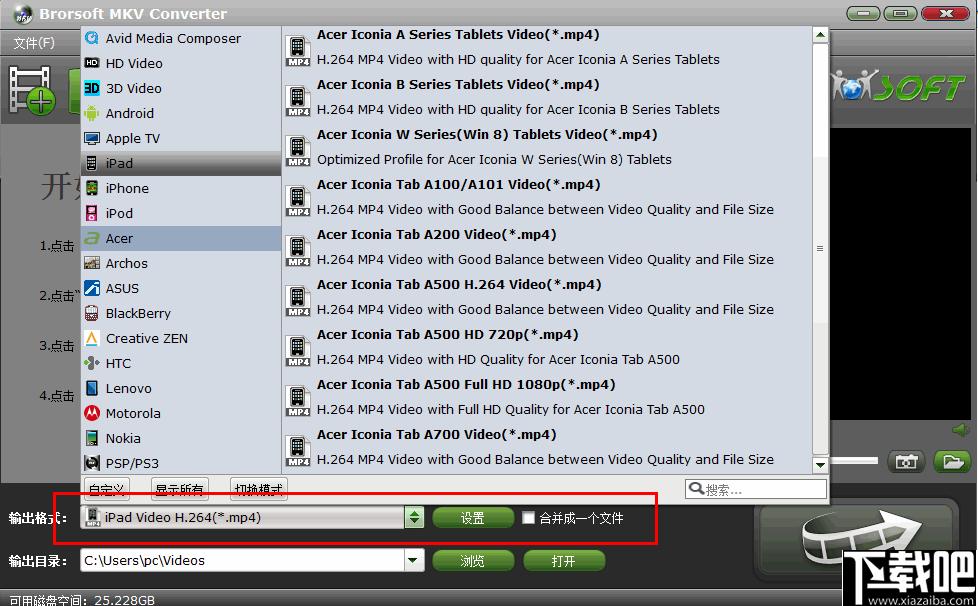
Task: Choose Lenovo category
Action: point(181,388)
